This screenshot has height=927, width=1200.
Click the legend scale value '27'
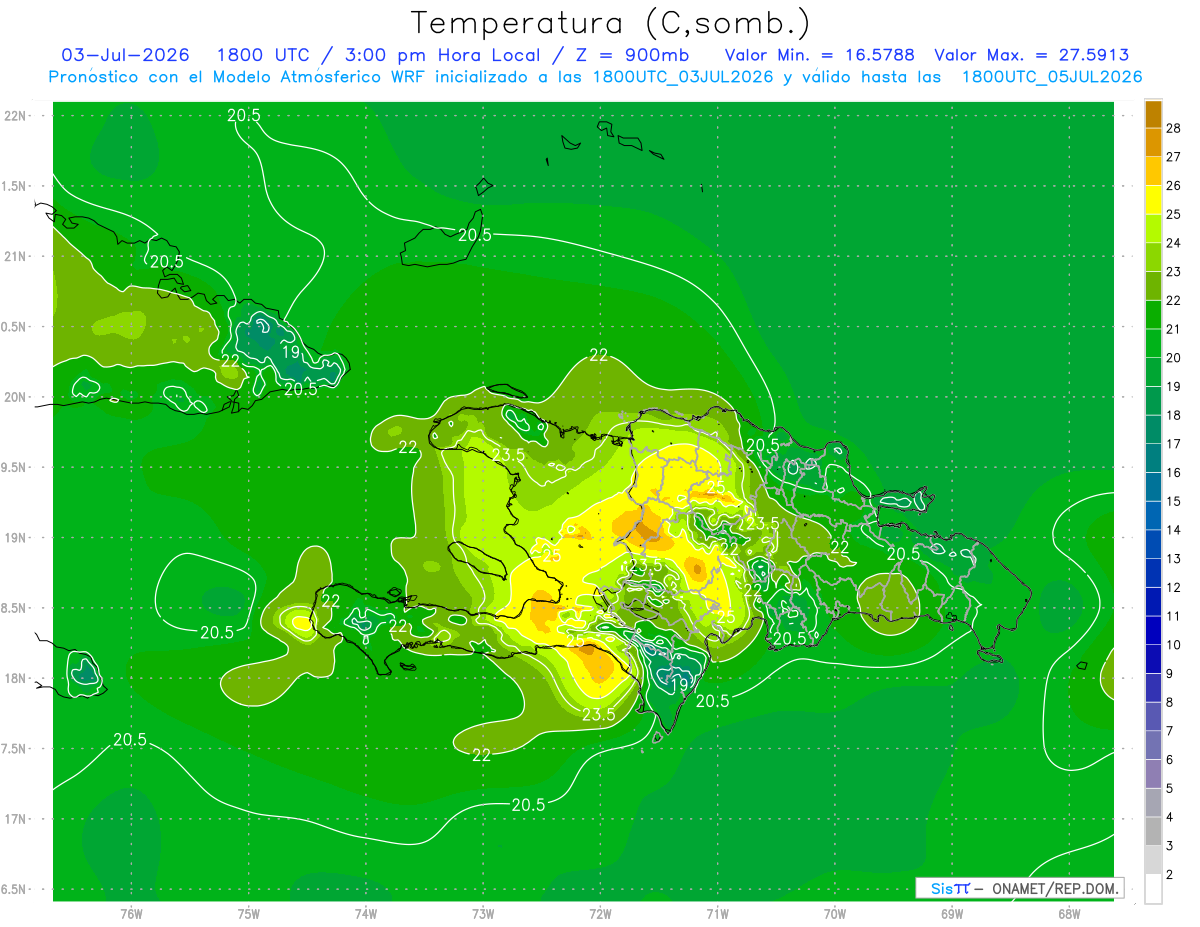tap(1173, 157)
